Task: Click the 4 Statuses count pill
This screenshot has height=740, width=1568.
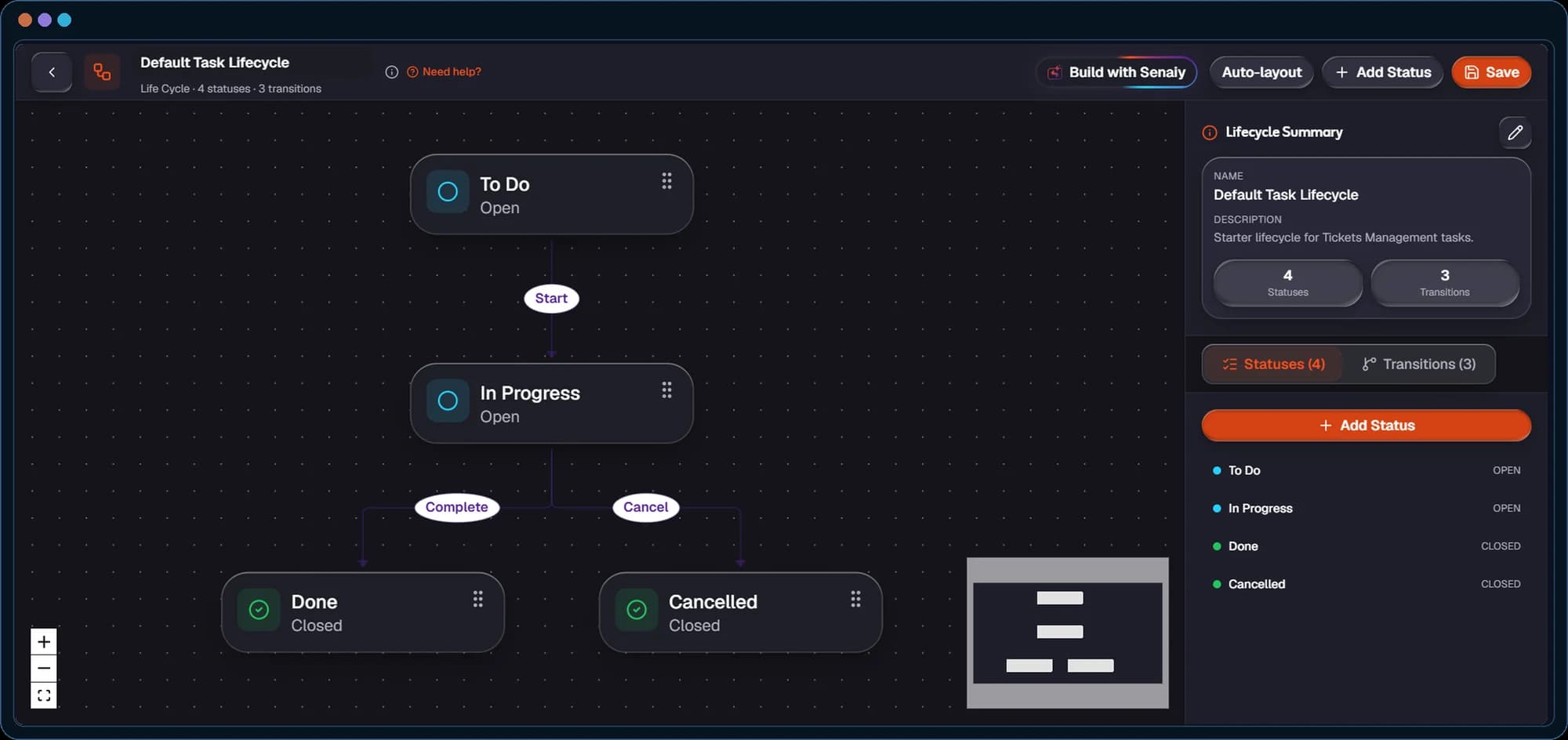Action: click(x=1287, y=283)
